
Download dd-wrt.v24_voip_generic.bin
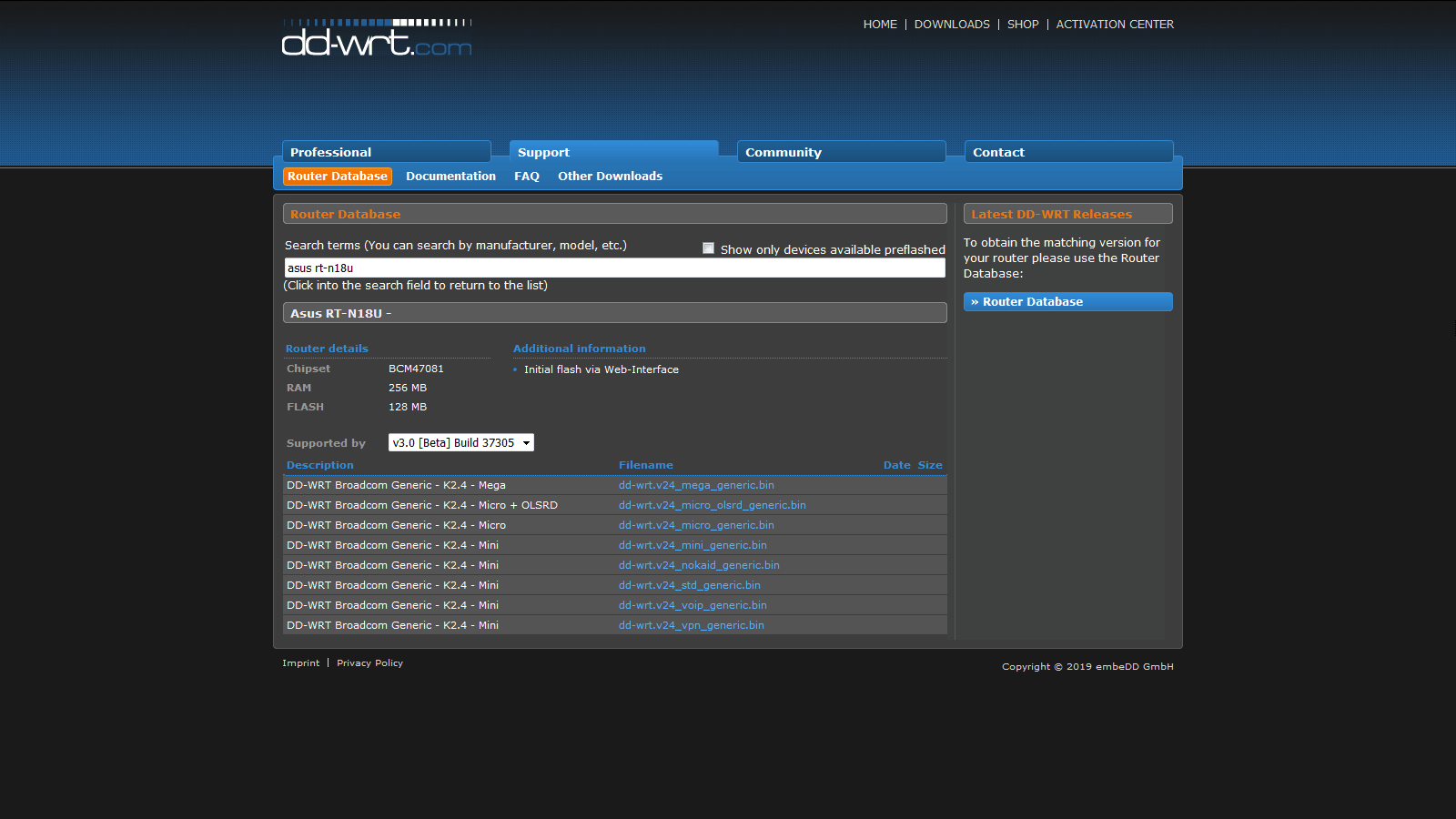click(693, 605)
